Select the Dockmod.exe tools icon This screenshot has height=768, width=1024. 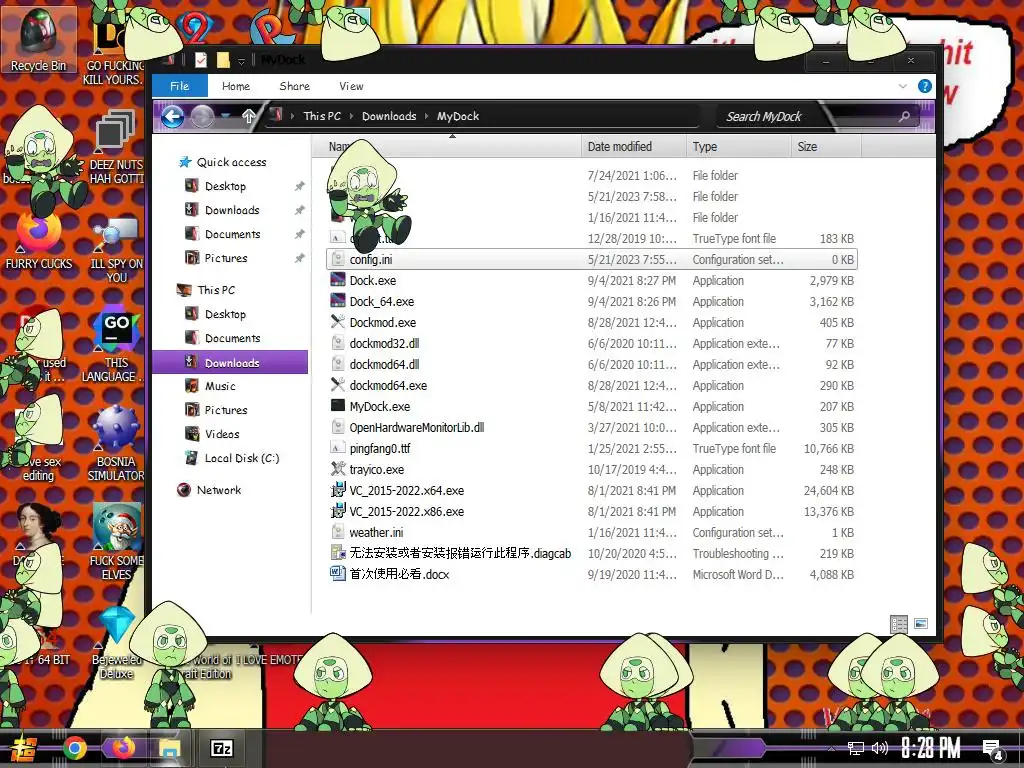(338, 322)
